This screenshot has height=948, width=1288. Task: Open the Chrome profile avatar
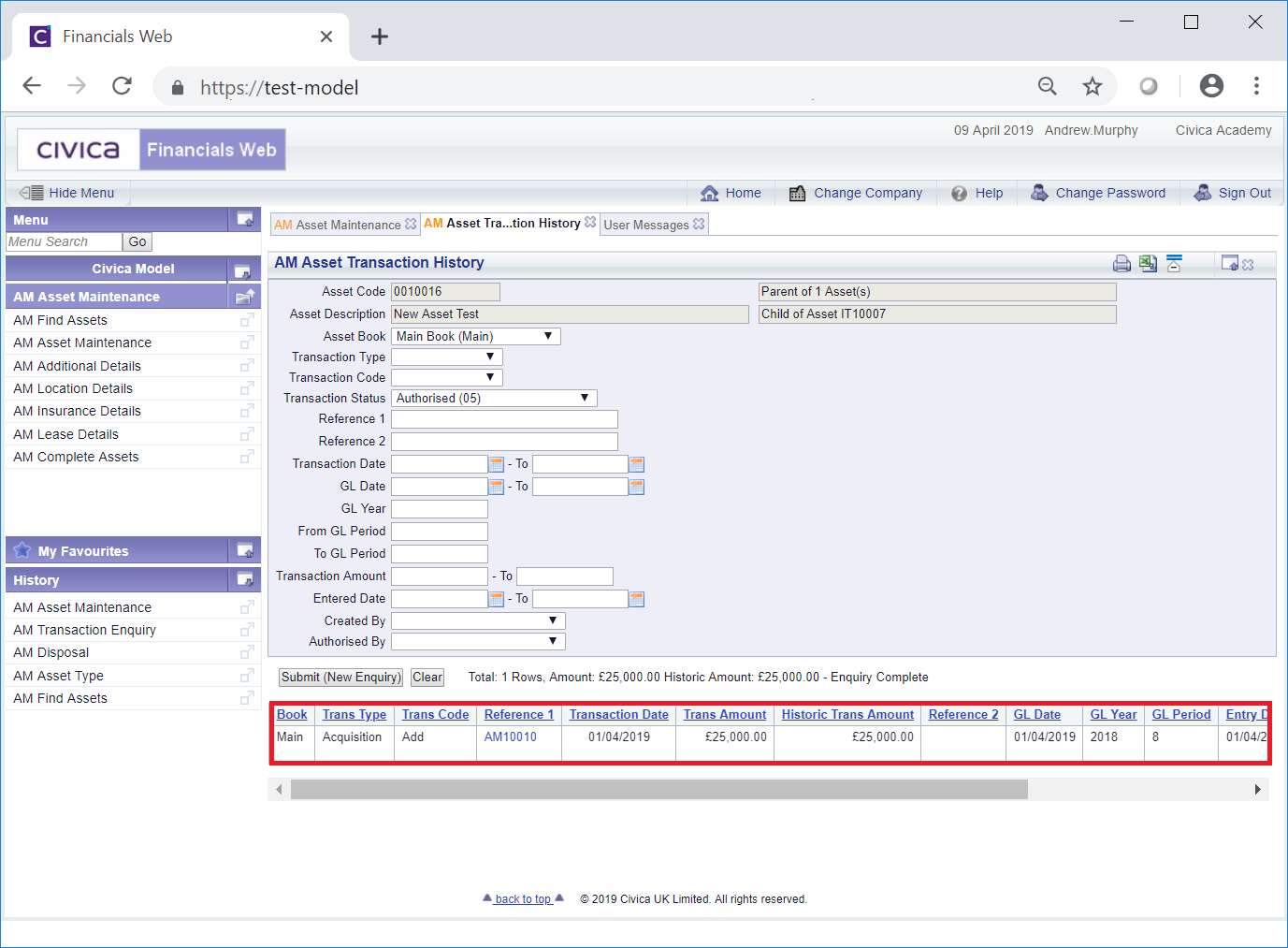[x=1211, y=86]
